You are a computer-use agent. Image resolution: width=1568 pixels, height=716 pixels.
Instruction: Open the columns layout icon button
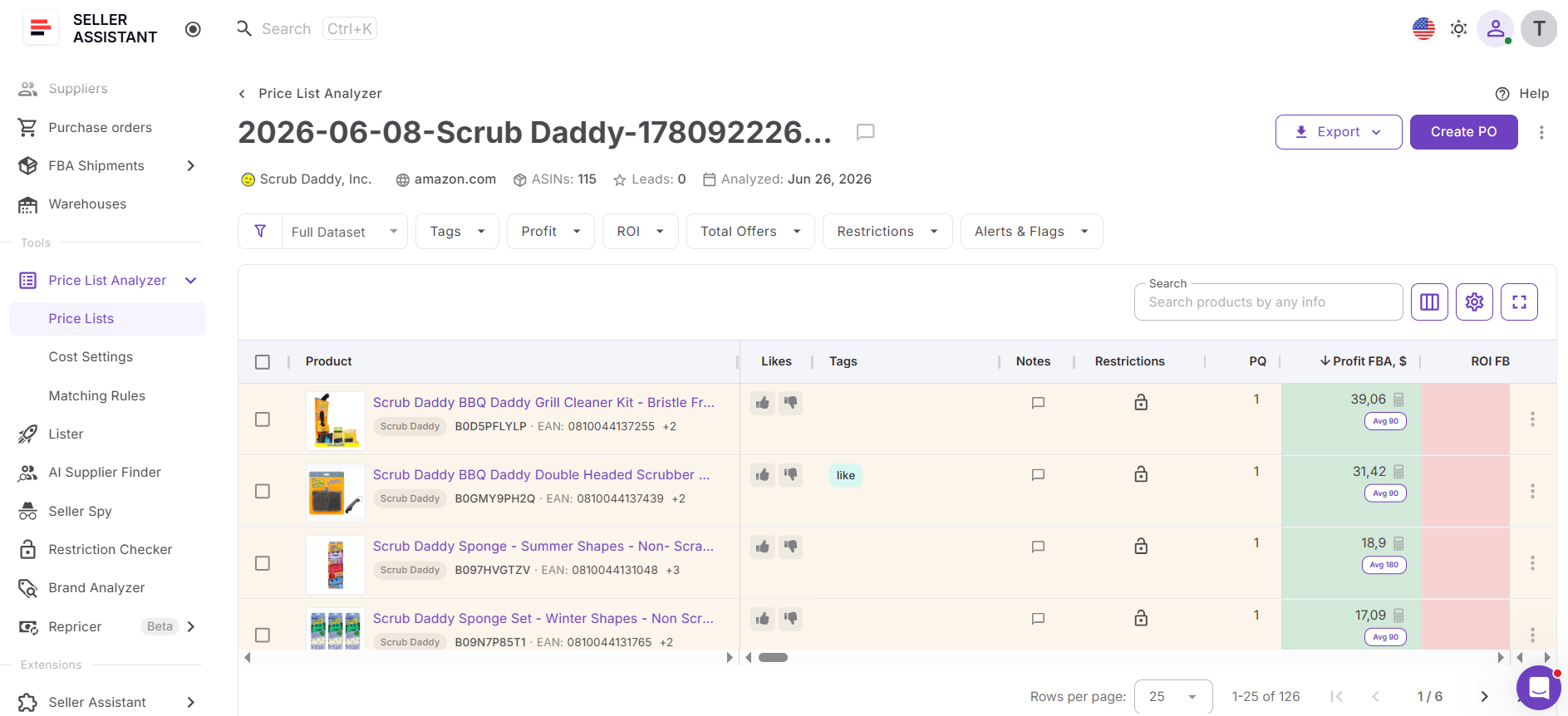1429,302
